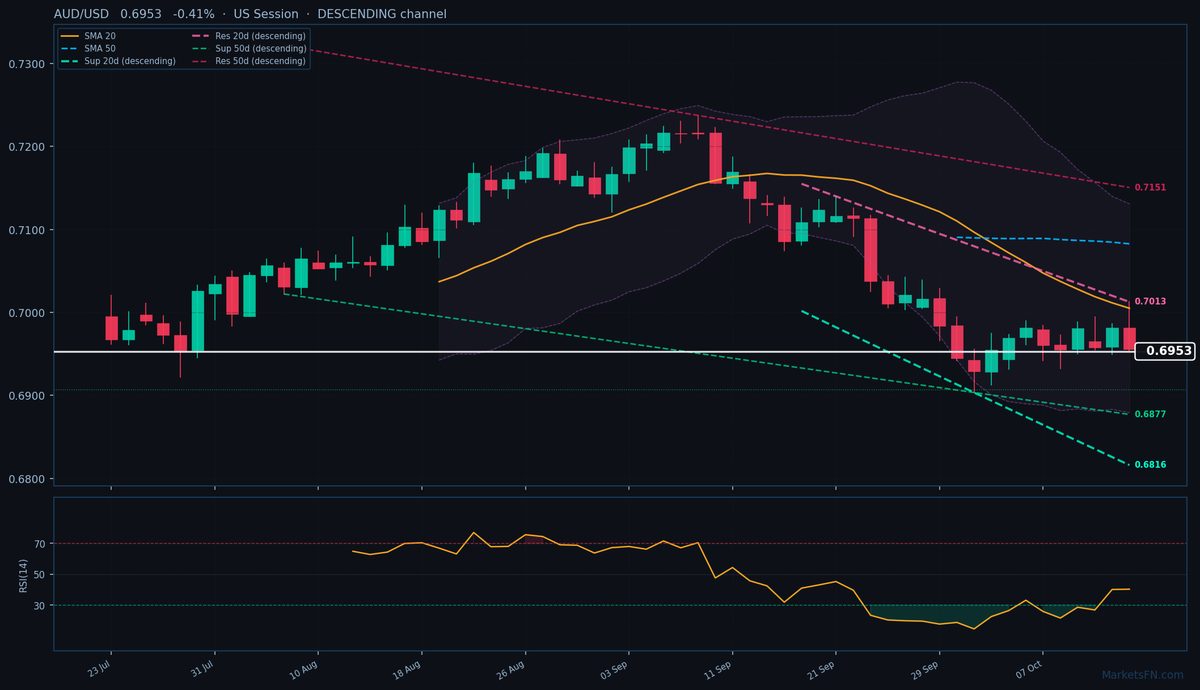Click the 07 Oct date label

1030,669
